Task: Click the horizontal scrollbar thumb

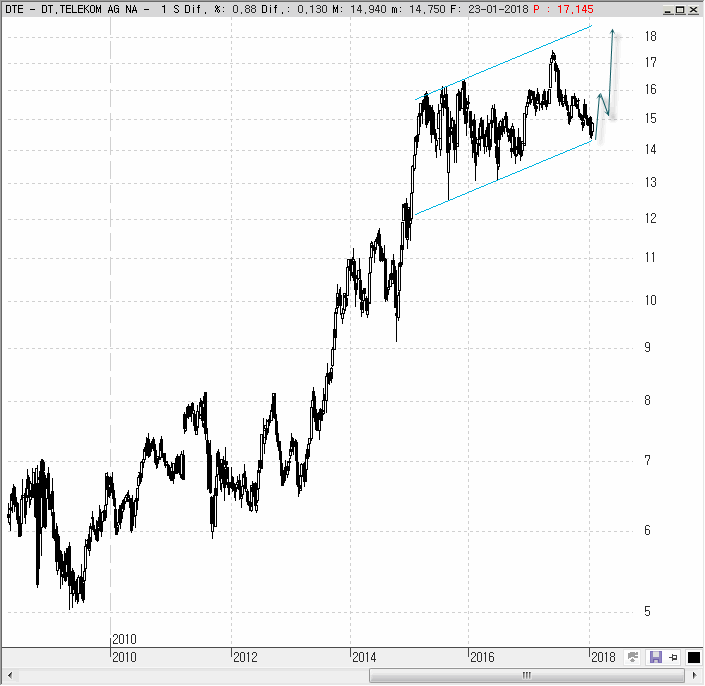Action: [x=527, y=675]
